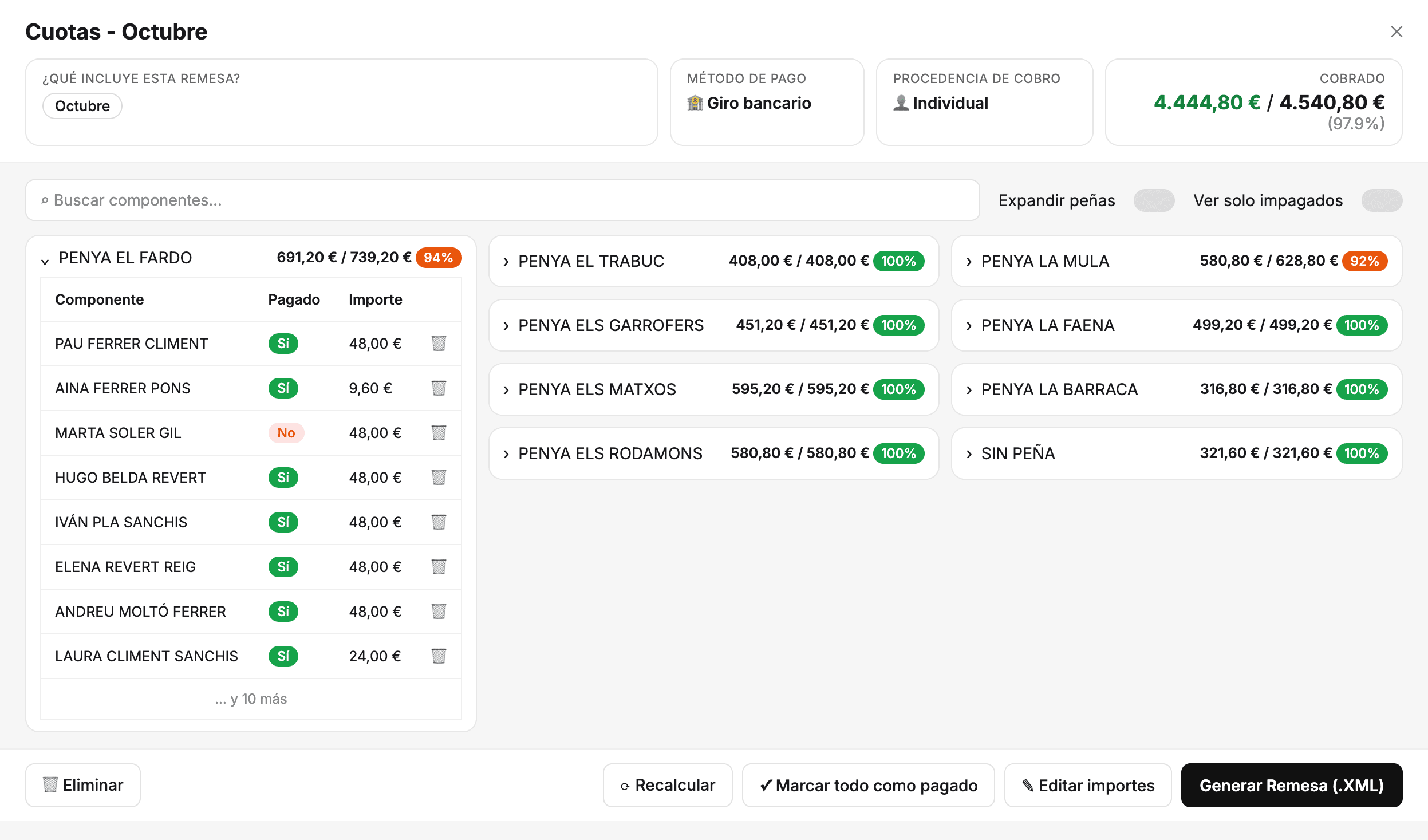Click the Individual procedencia value
The height and width of the screenshot is (840, 1428).
(941, 103)
